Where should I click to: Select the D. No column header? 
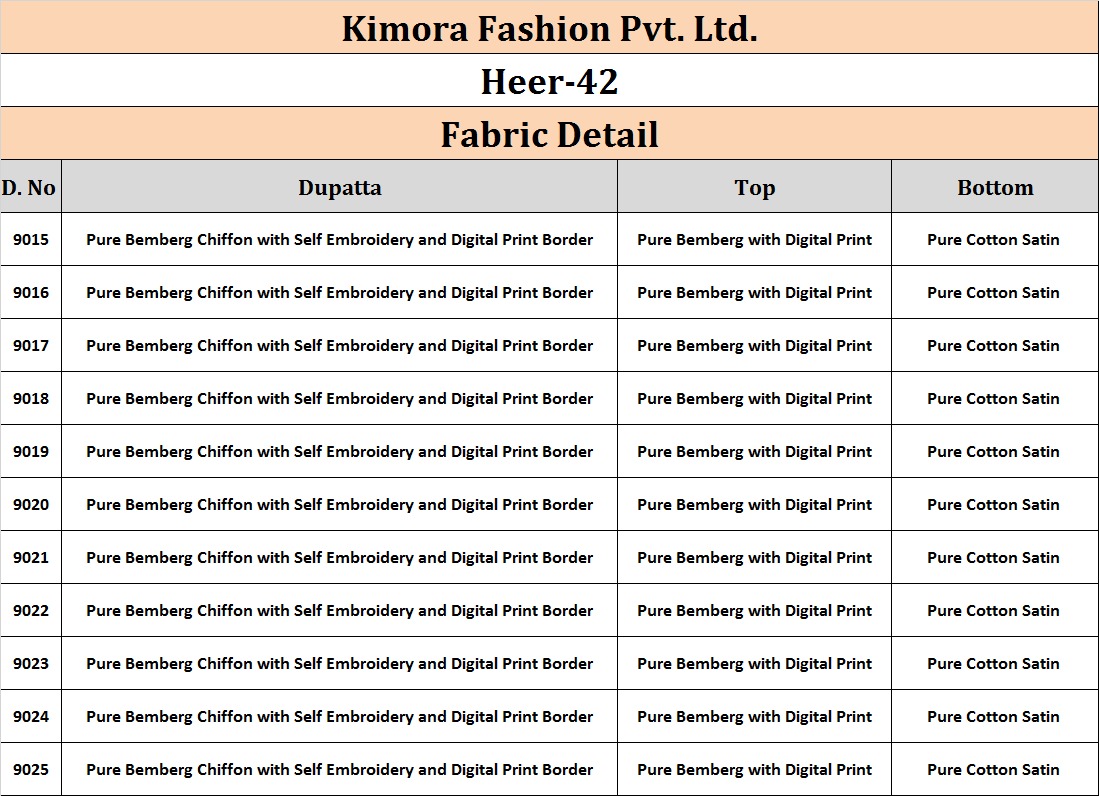(29, 187)
